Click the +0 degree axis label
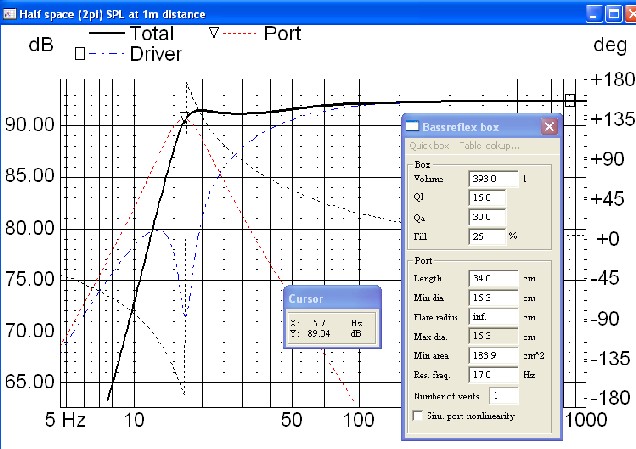 (608, 238)
